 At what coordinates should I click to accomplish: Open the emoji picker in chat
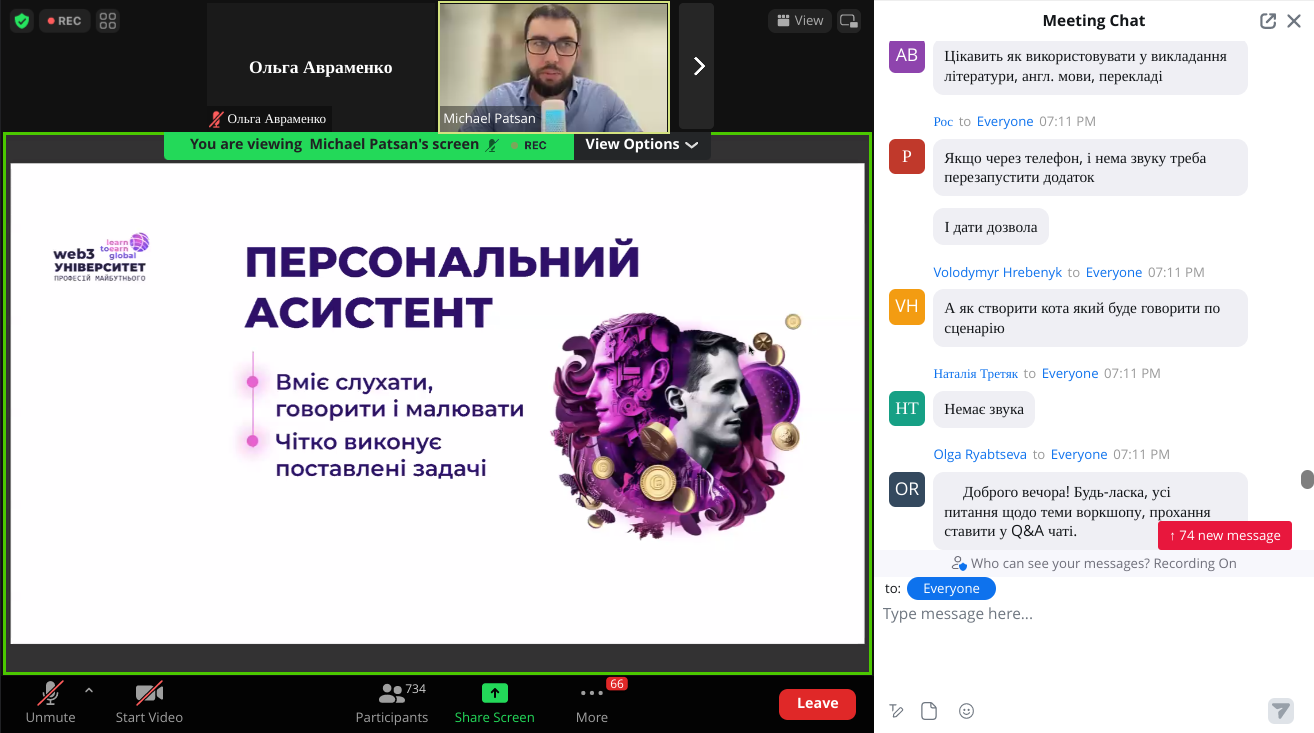coord(966,711)
